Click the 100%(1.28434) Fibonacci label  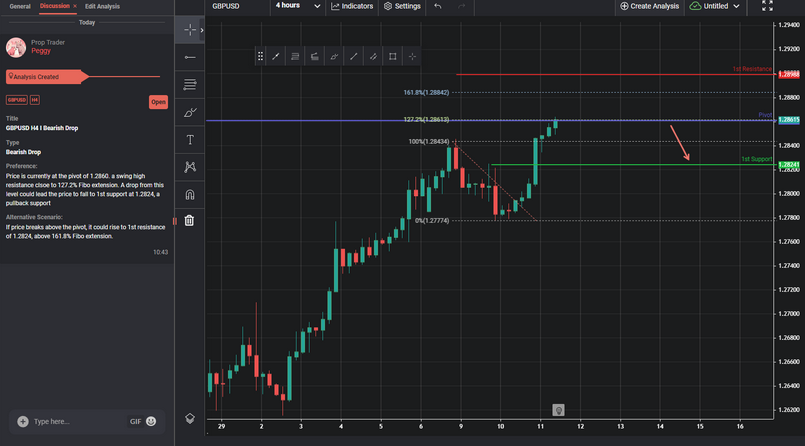click(x=429, y=142)
